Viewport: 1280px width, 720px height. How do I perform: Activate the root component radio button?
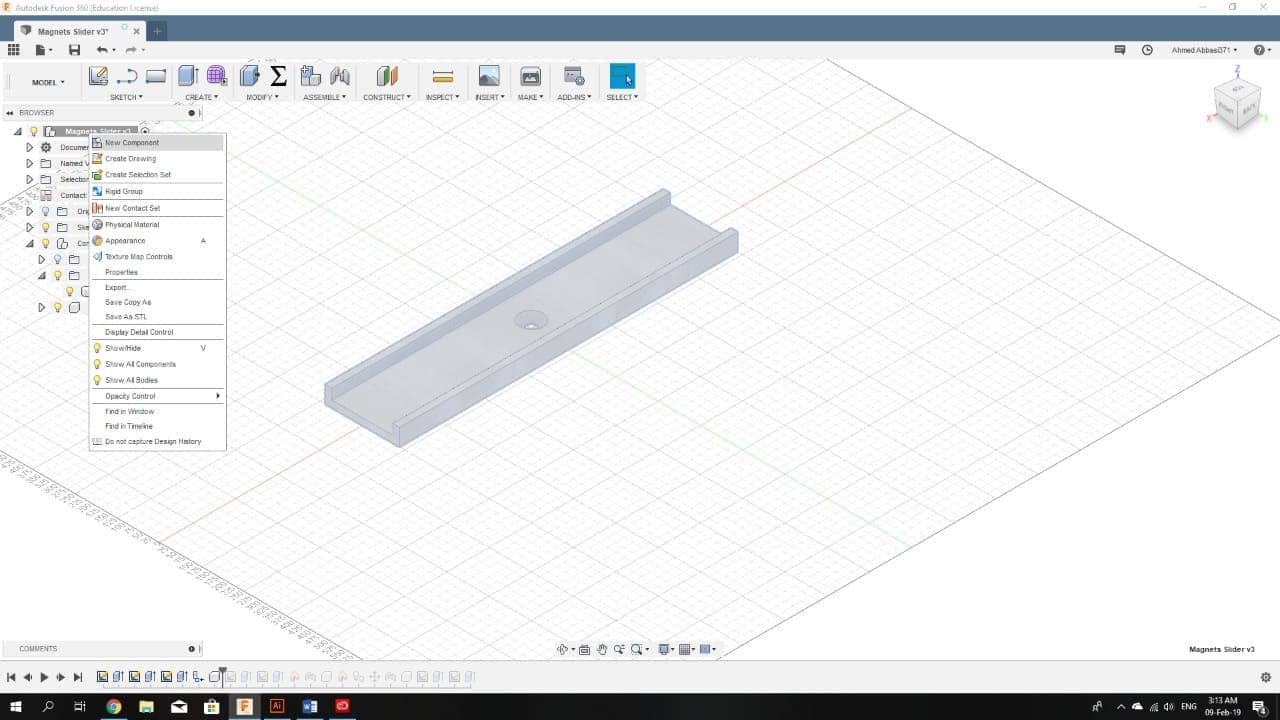pos(145,131)
